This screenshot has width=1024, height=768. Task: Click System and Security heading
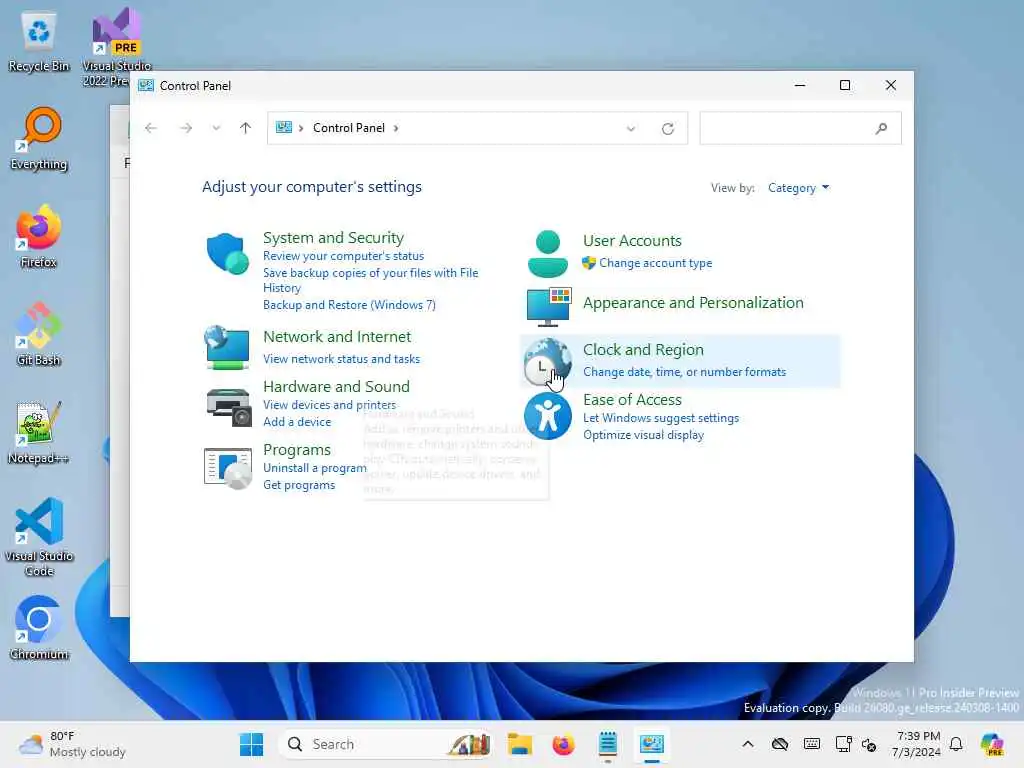pos(333,238)
